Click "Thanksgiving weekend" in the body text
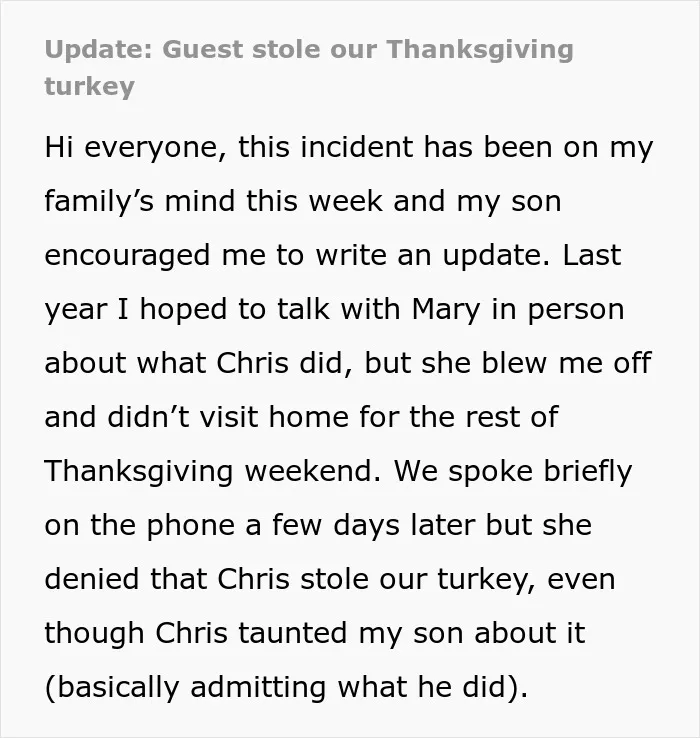This screenshot has width=700, height=738. coord(212,472)
